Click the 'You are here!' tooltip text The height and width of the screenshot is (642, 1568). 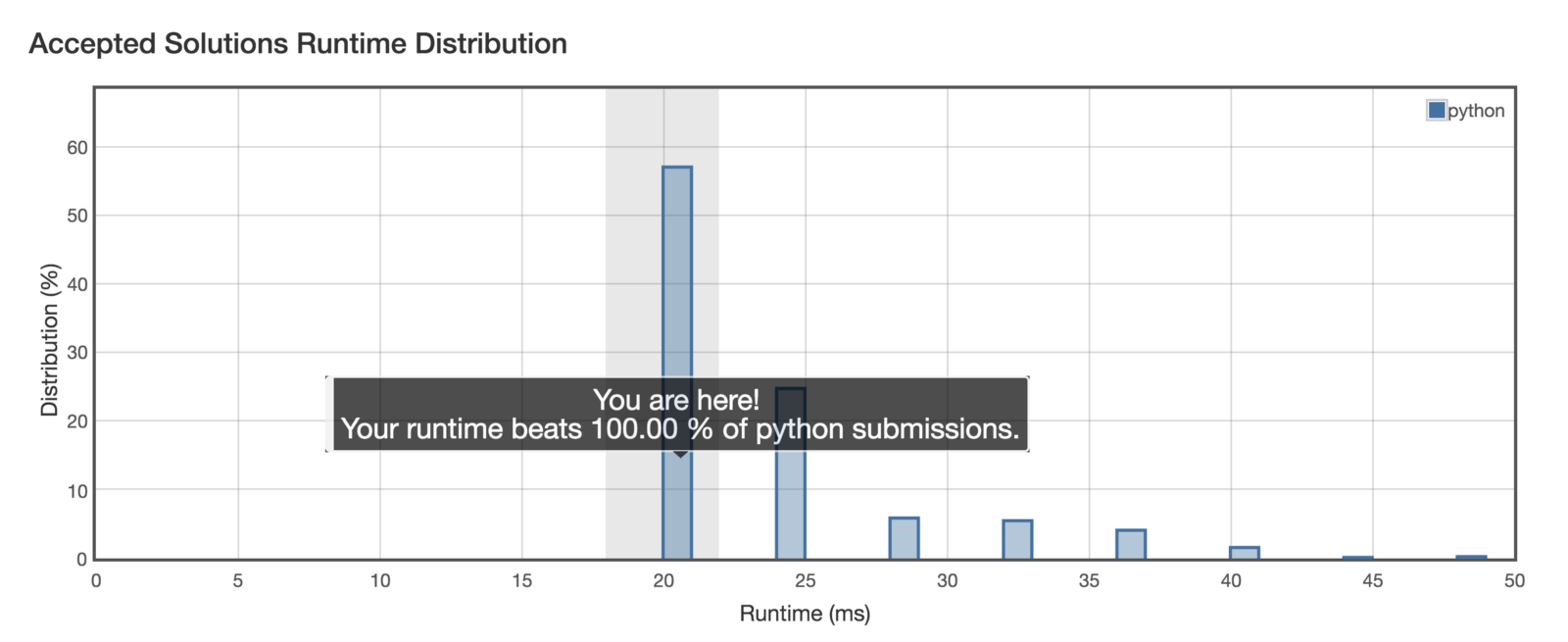676,400
